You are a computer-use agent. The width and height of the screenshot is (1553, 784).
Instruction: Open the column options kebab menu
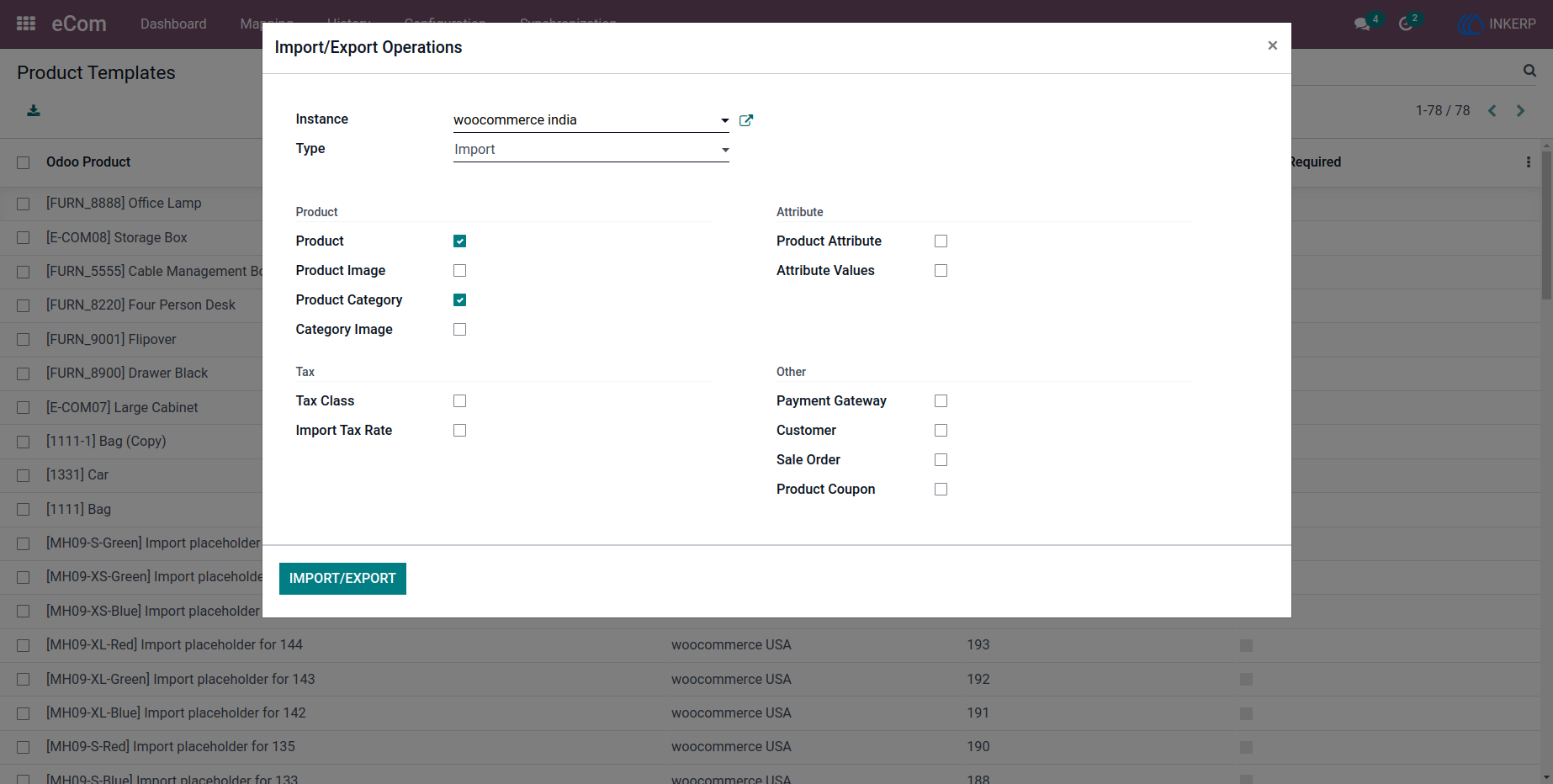(x=1529, y=162)
